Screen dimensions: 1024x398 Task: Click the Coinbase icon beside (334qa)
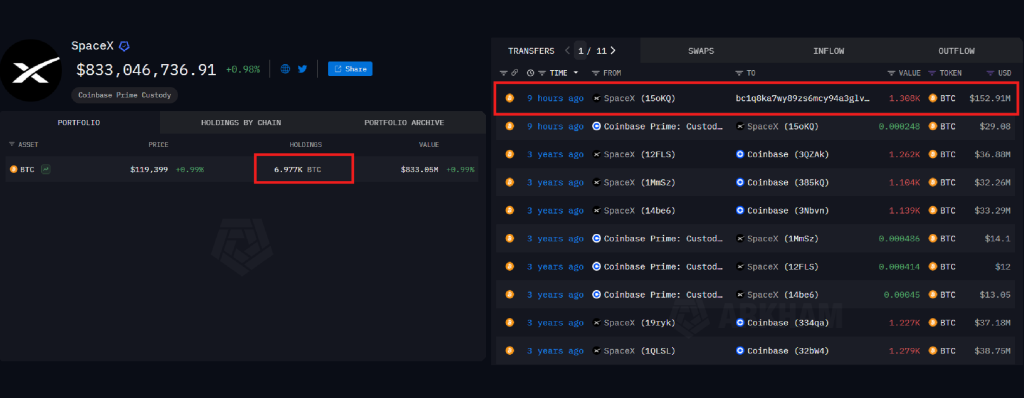740,323
